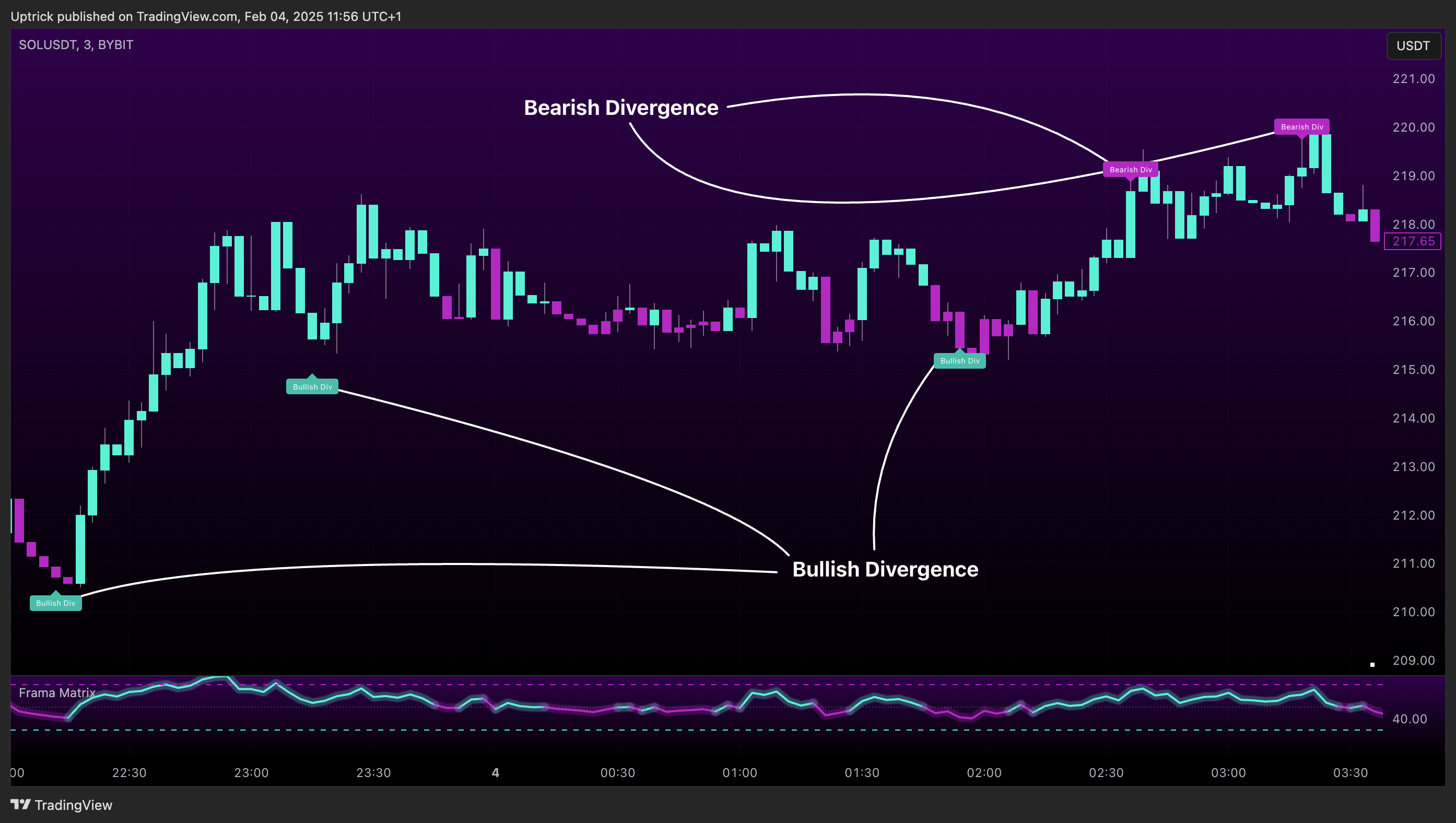Click the Bullish Divergence annotation text
Viewport: 1456px width, 823px height.
(885, 569)
